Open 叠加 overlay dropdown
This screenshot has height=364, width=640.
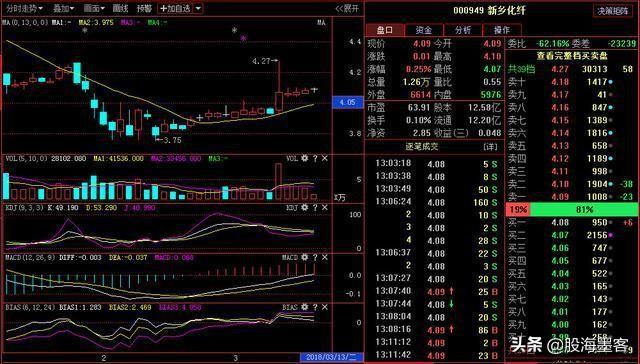[x=64, y=8]
